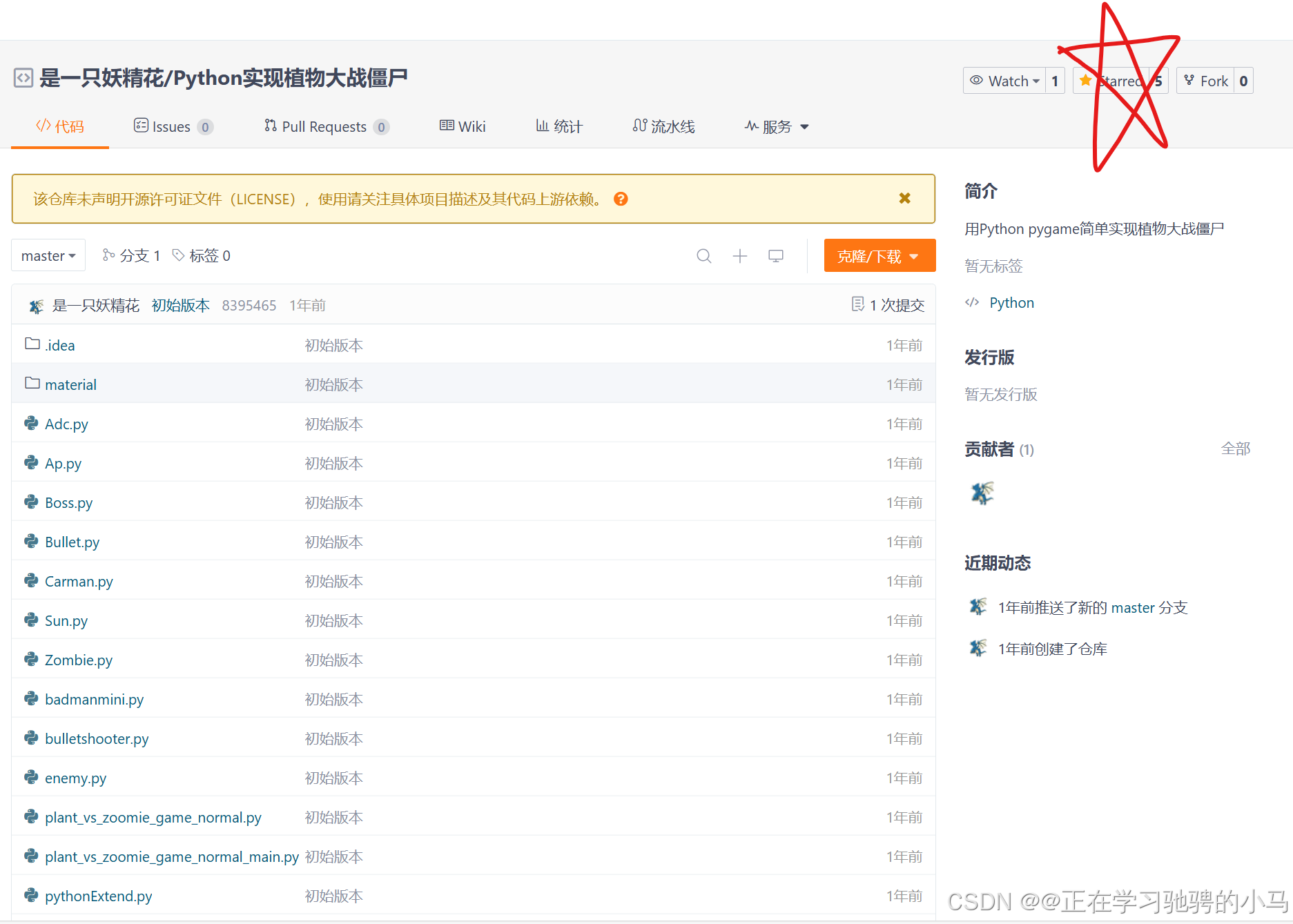Click the plus add-file icon
This screenshot has height=924, width=1293.
(740, 256)
